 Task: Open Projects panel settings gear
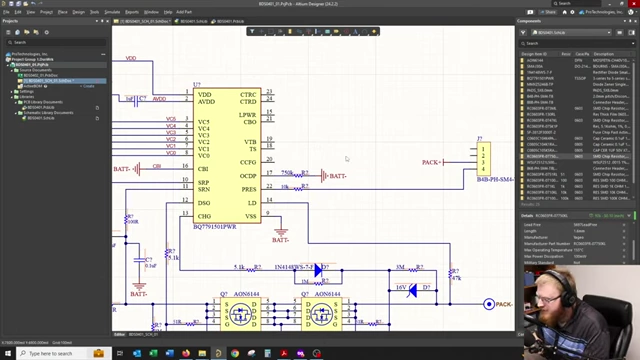coord(47,32)
